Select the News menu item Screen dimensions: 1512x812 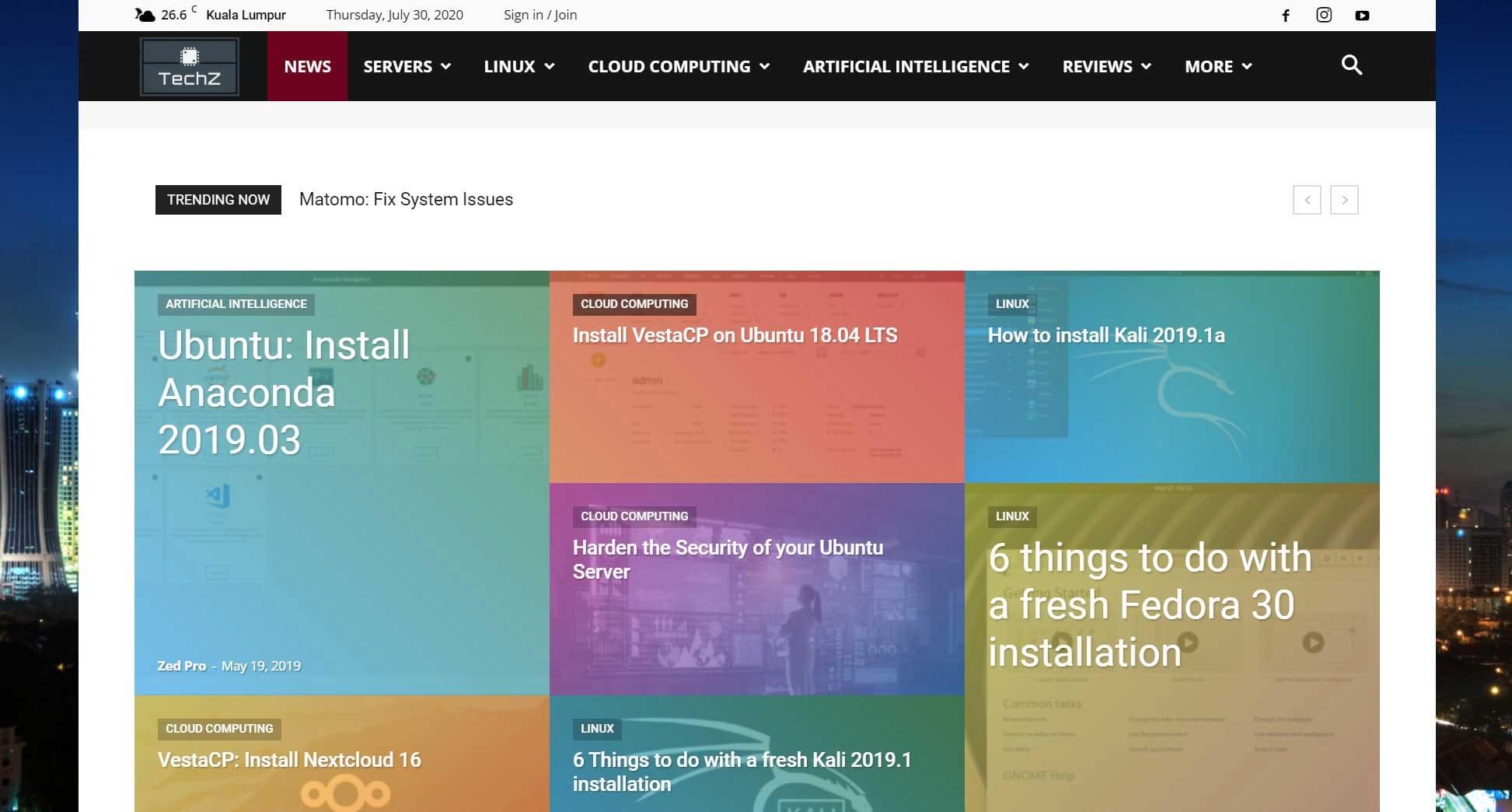[307, 66]
